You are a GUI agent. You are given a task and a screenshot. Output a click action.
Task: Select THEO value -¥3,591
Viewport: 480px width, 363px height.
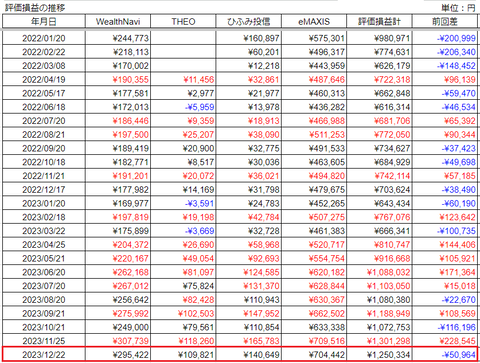pyautogui.click(x=199, y=204)
